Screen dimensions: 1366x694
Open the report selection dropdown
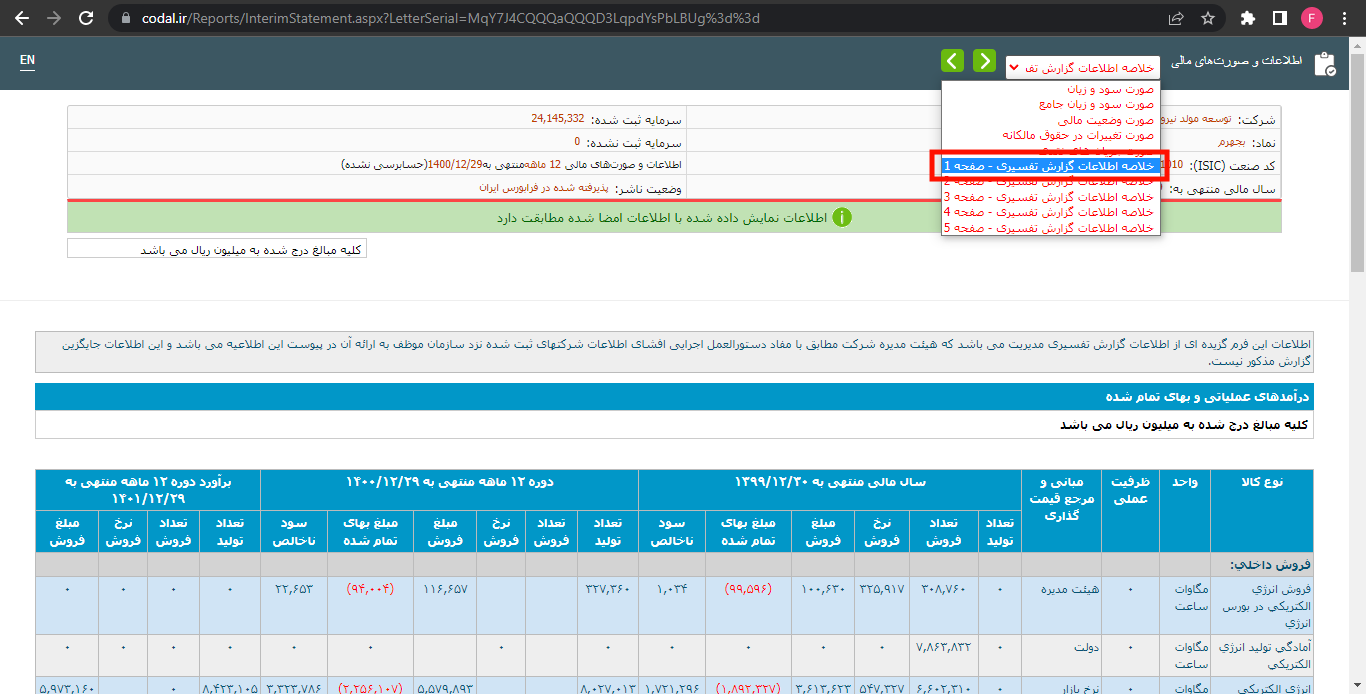(1082, 67)
